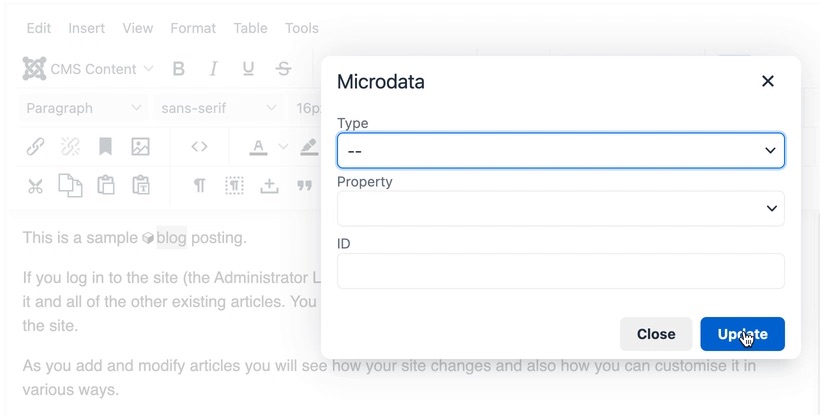Open the Paragraph format dropdown
Image resolution: width=820 pixels, height=415 pixels.
coord(84,108)
